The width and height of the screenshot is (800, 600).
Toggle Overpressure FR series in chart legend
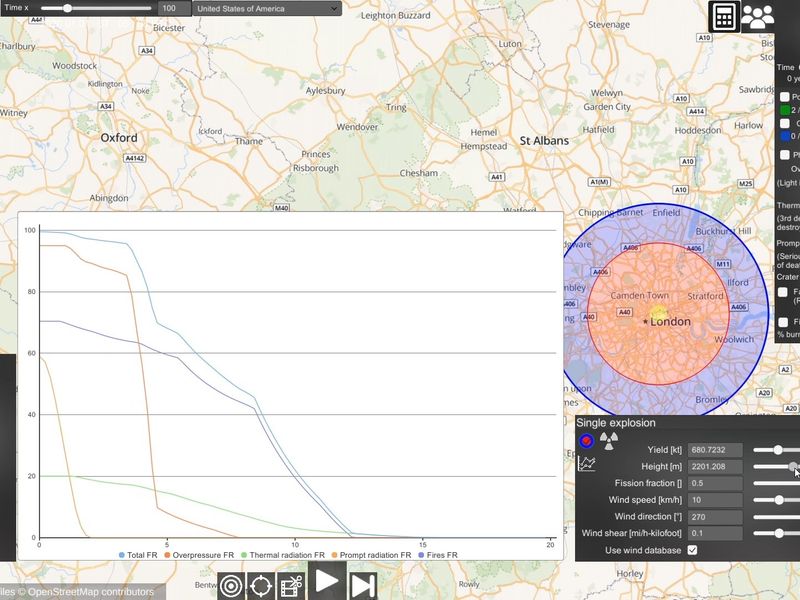point(199,555)
